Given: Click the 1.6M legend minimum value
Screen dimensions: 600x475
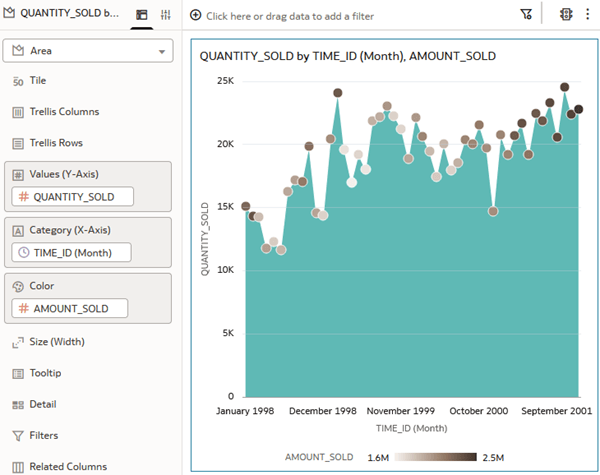Looking at the screenshot, I should (x=378, y=457).
